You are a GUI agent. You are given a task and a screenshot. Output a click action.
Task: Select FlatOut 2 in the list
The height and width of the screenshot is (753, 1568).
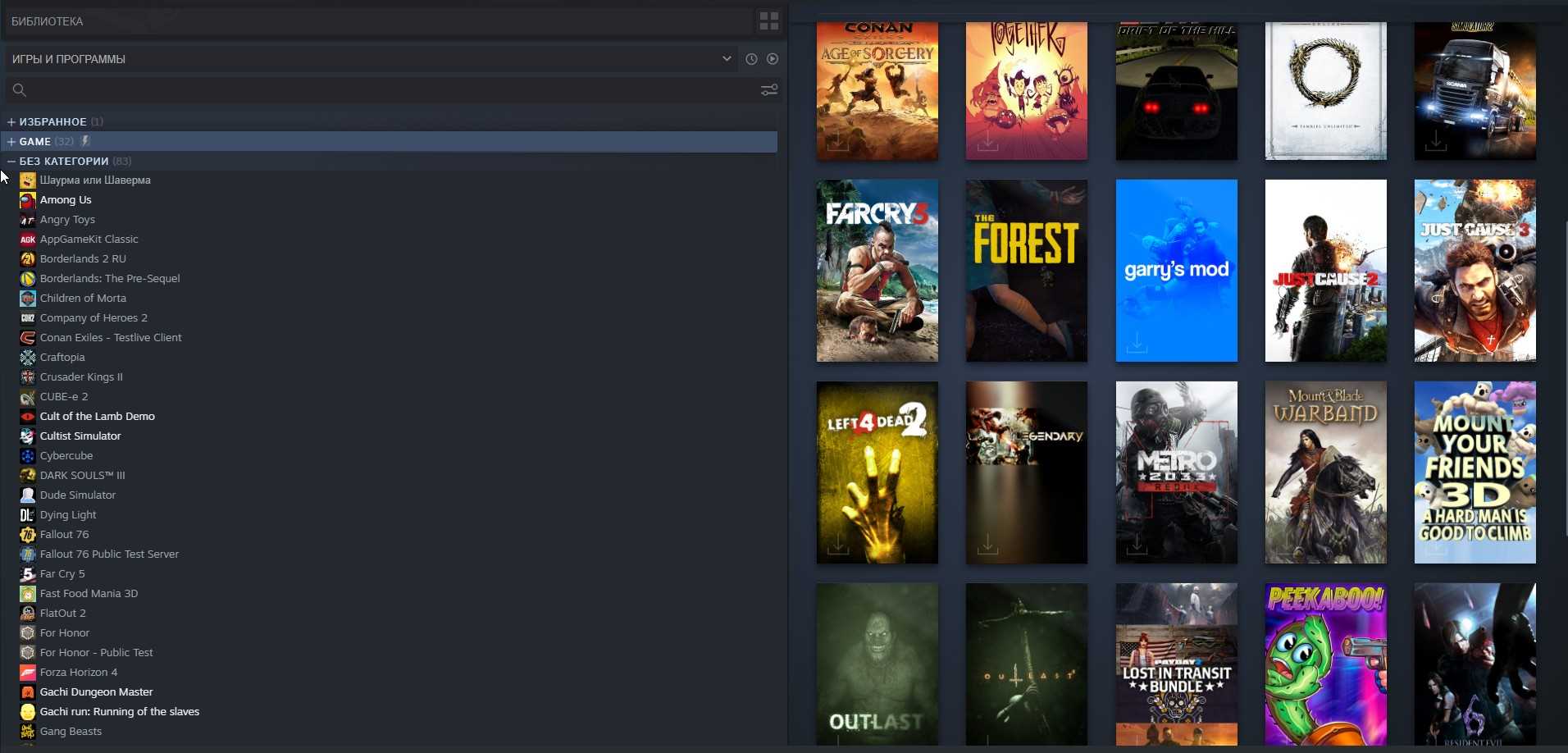point(63,614)
